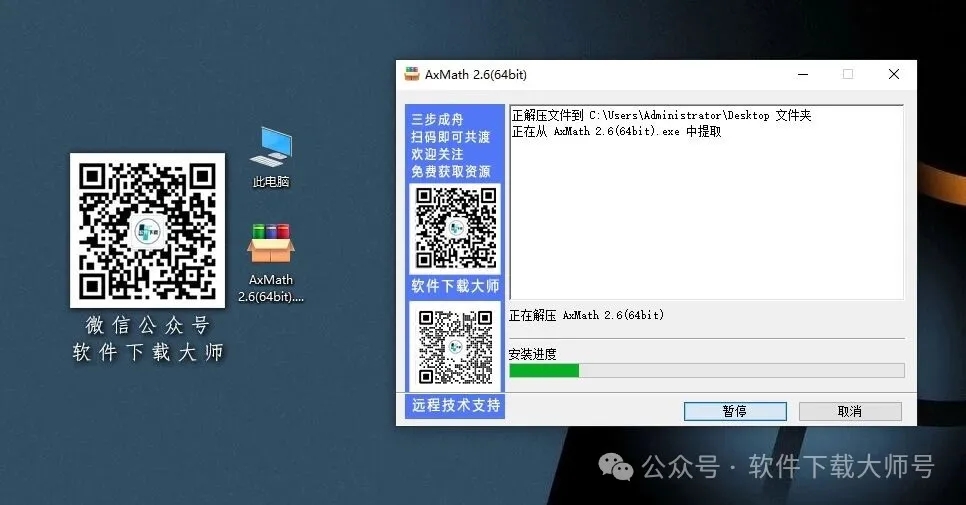Screen dimensions: 966x505
Task: Click the WinRAR icon in installer title bar
Action: tap(412, 75)
